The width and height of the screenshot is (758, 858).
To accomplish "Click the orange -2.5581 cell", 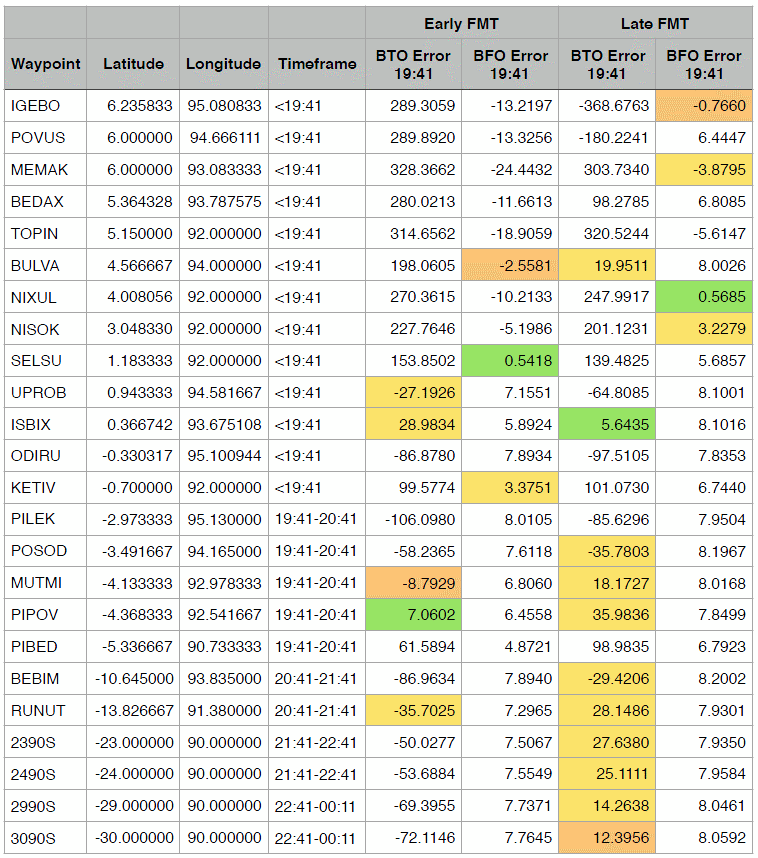I will pos(510,265).
